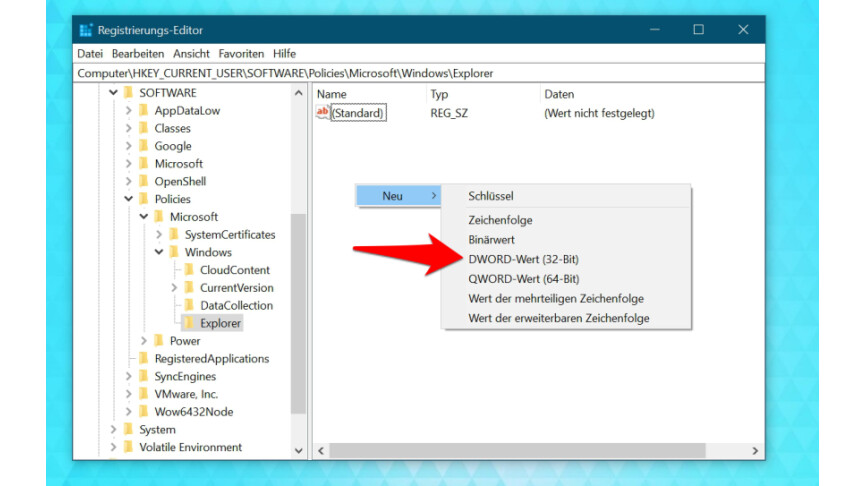
Task: Click the Google folder icon
Action: point(144,145)
